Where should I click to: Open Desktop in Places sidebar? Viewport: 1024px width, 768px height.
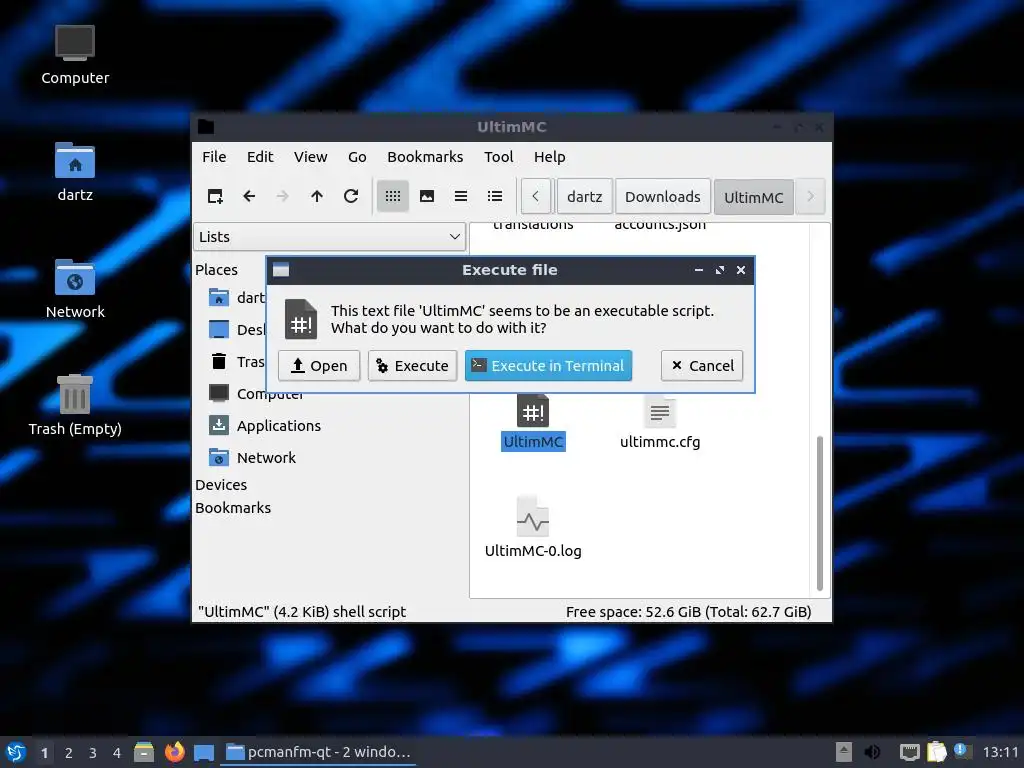(x=236, y=330)
